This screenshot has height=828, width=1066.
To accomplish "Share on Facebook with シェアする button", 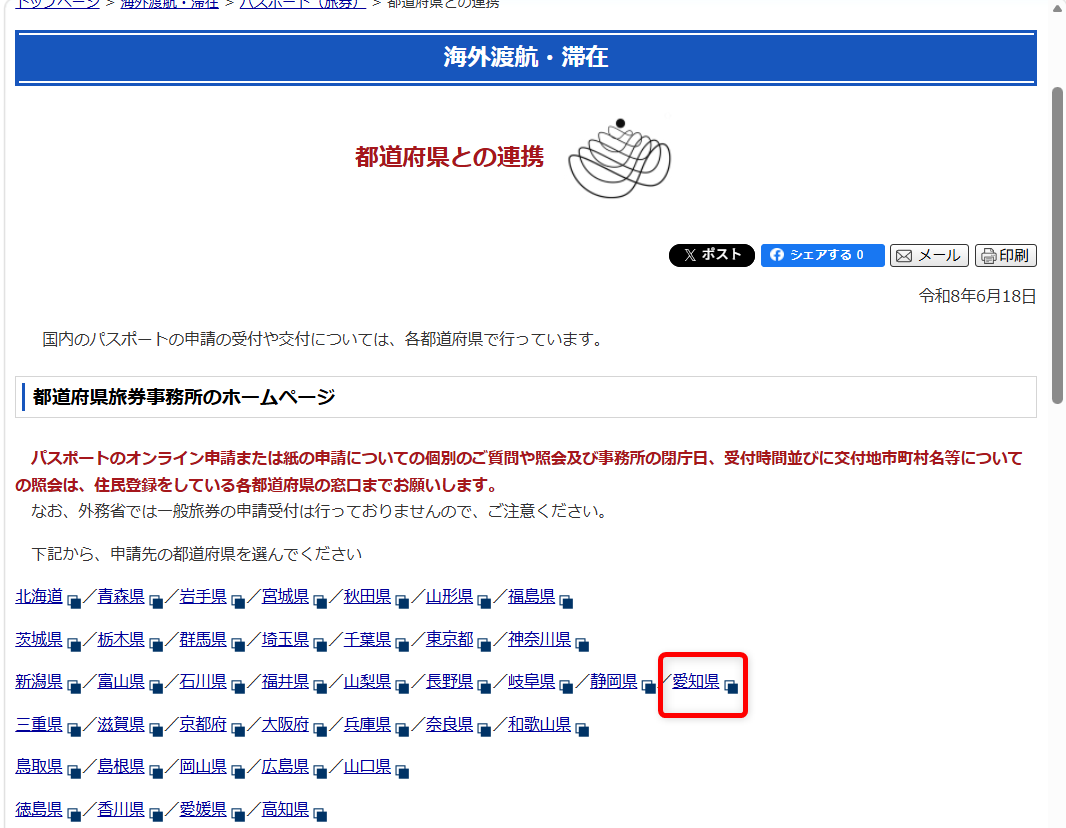I will pyautogui.click(x=823, y=255).
